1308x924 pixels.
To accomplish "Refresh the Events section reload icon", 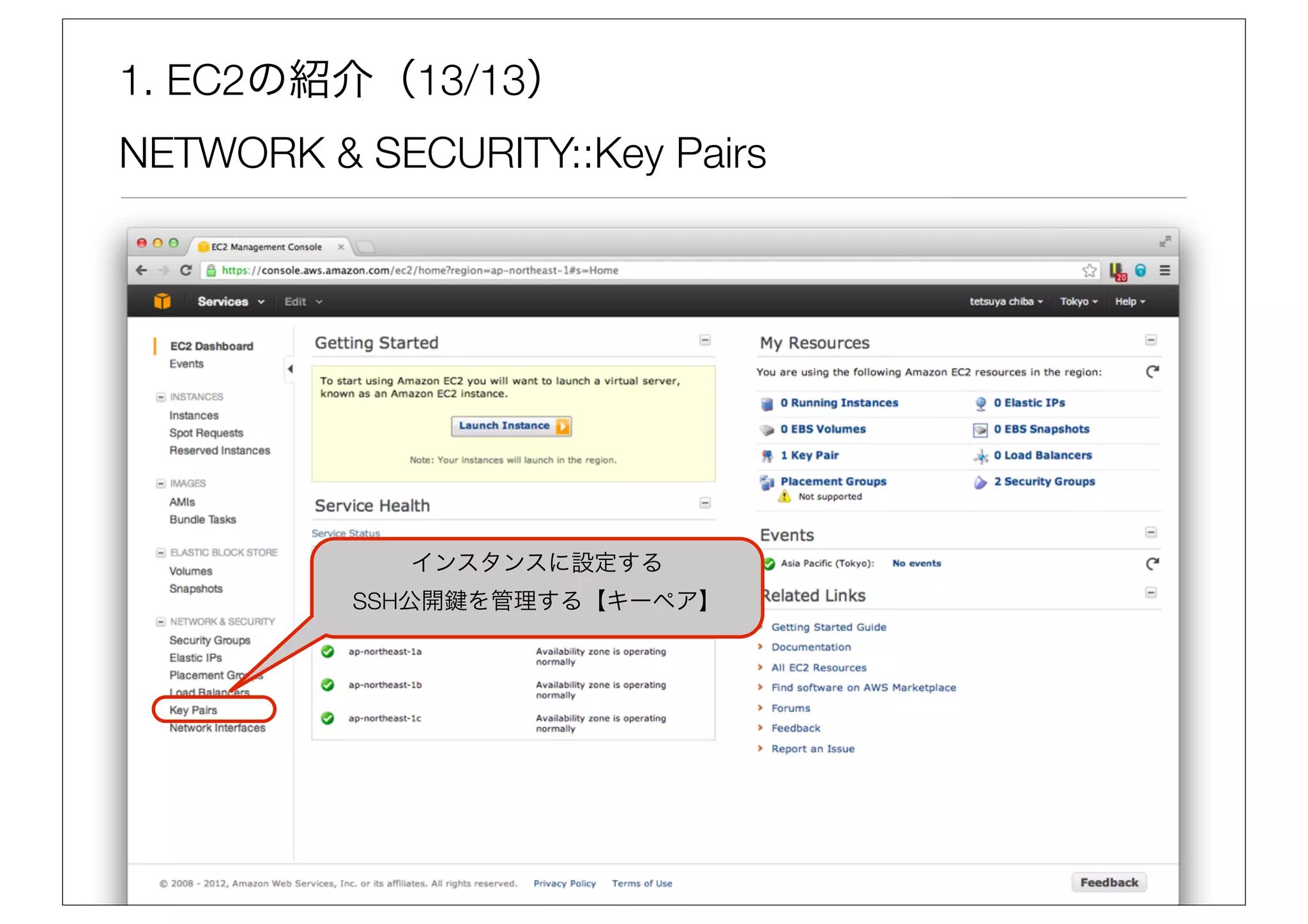I will tap(1152, 563).
